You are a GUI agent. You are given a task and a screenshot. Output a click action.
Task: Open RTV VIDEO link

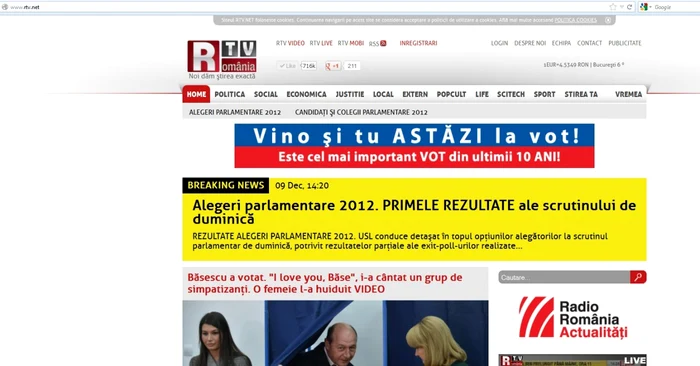(x=290, y=43)
